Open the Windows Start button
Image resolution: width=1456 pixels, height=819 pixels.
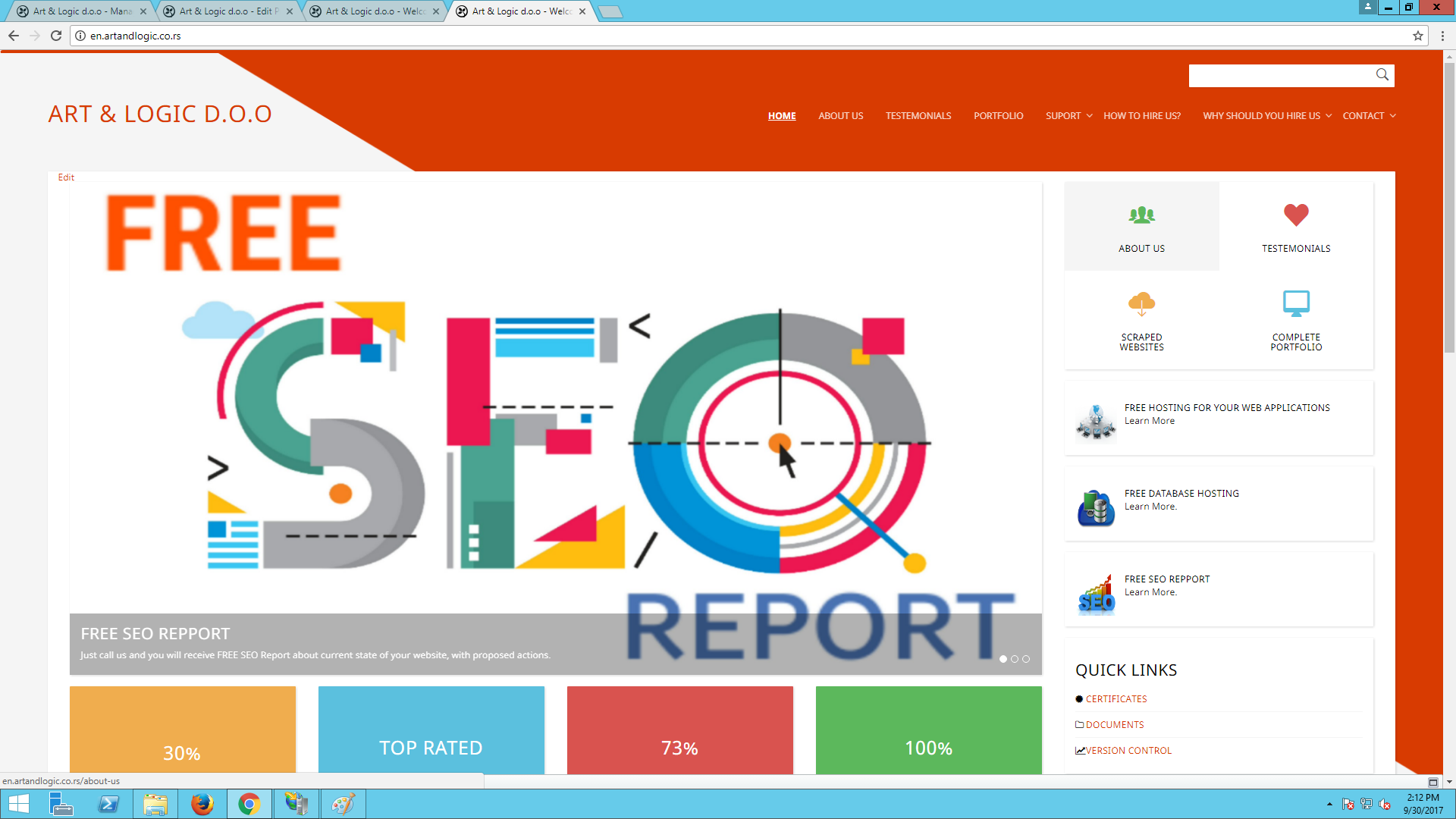pyautogui.click(x=18, y=804)
